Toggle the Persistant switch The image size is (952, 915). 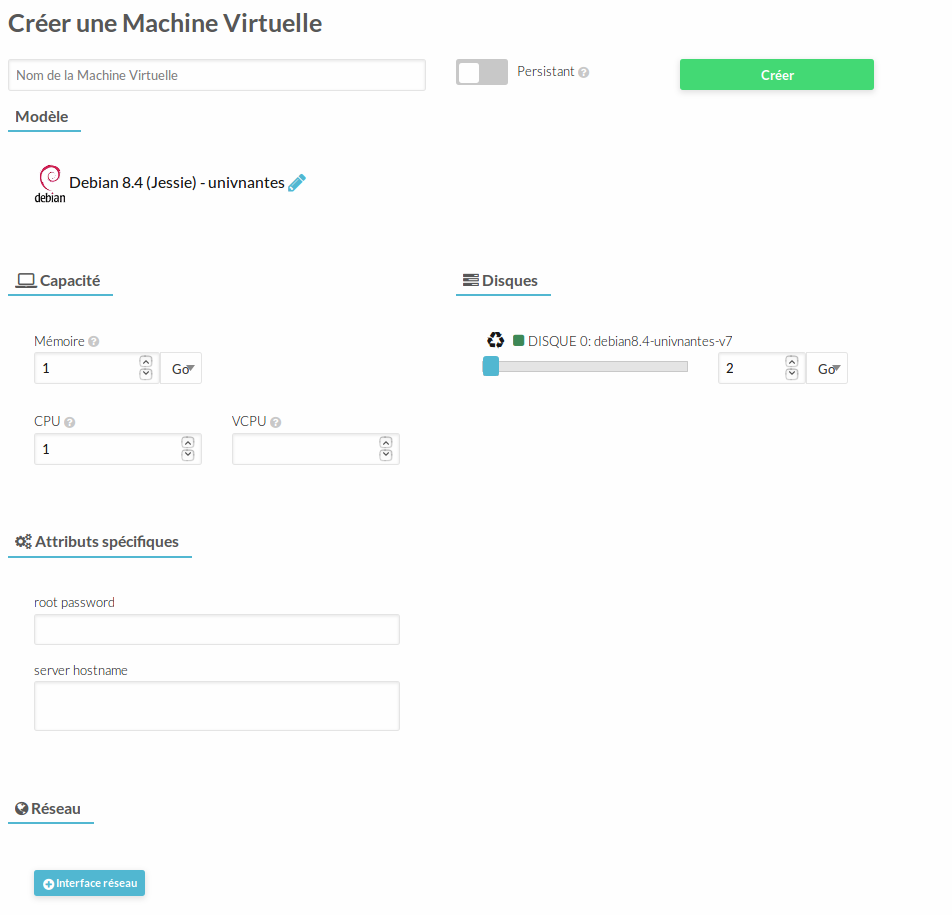click(x=482, y=73)
